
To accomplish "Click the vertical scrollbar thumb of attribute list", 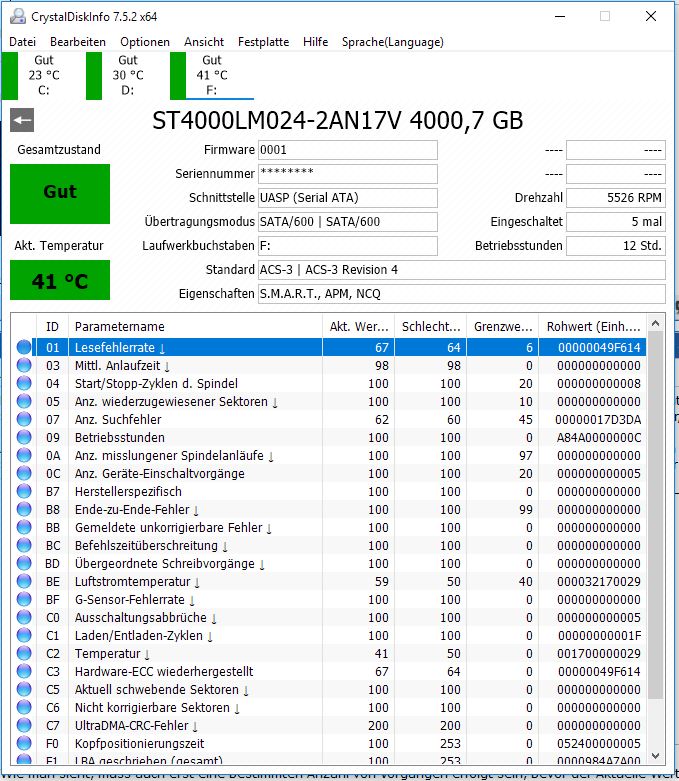I will [656, 515].
